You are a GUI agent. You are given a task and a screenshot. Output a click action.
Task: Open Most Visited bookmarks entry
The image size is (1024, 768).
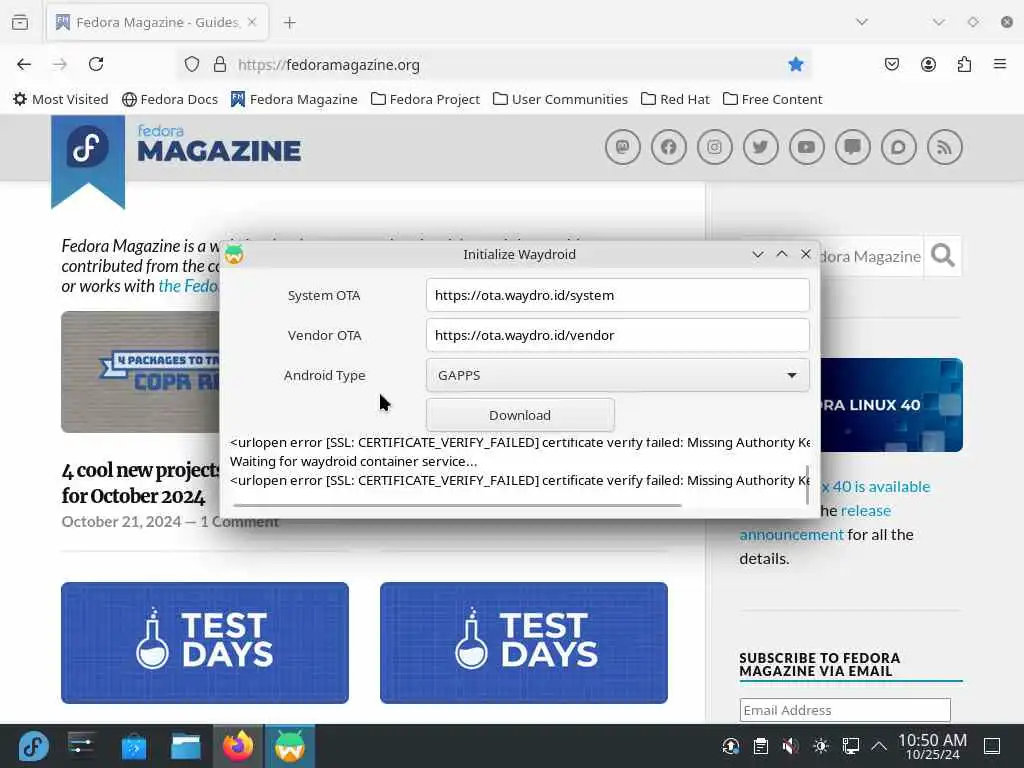tap(61, 99)
